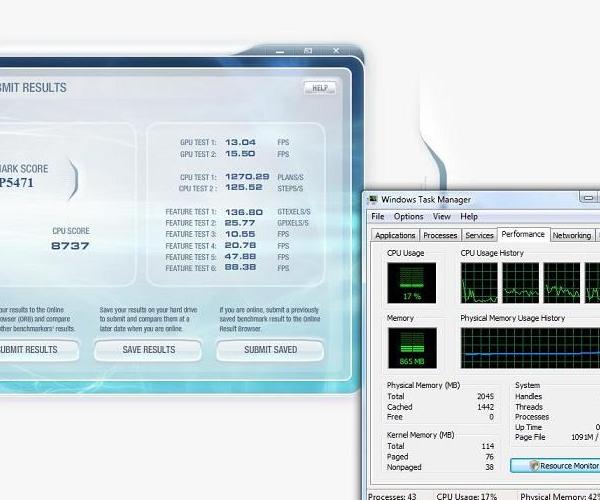Image resolution: width=600 pixels, height=500 pixels.
Task: Minimize the Windows Task Manager window
Action: pos(589,197)
